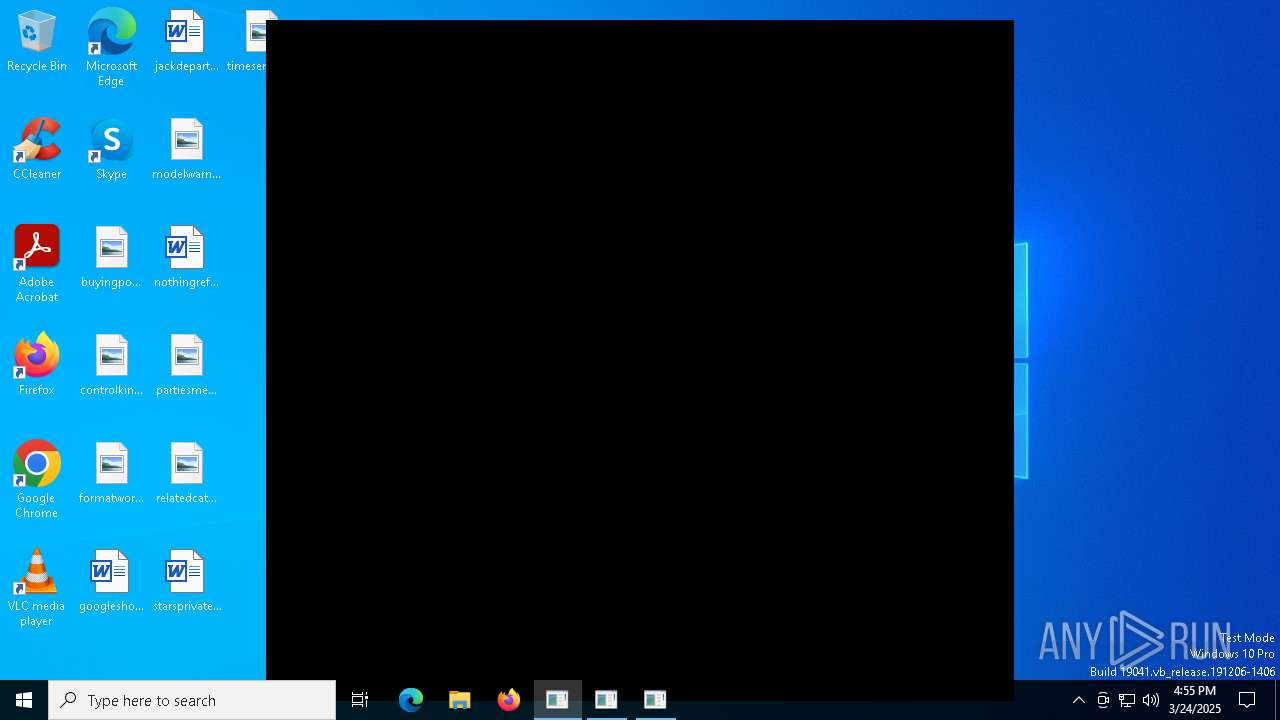
Task: Select the googlesho Word document icon
Action: [x=111, y=582]
